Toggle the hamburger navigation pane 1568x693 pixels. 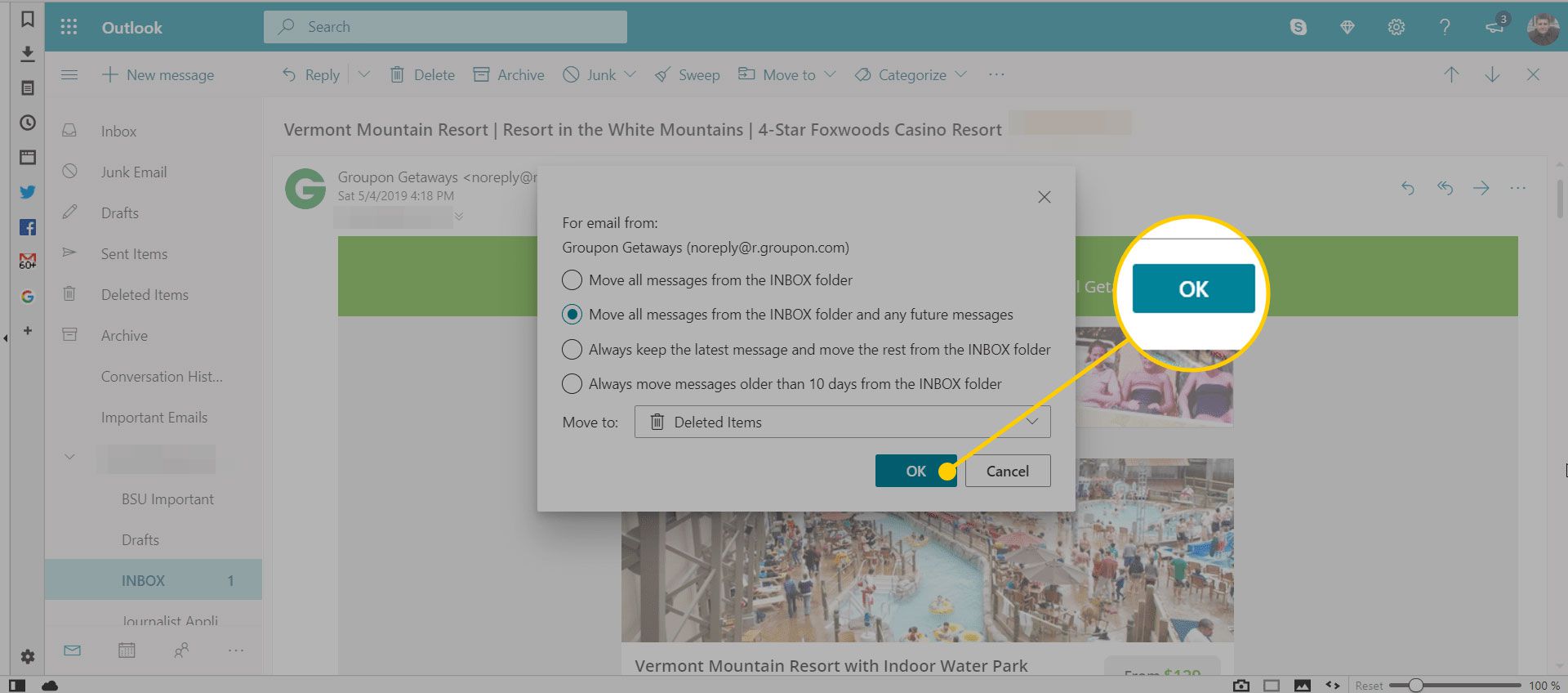[x=69, y=74]
